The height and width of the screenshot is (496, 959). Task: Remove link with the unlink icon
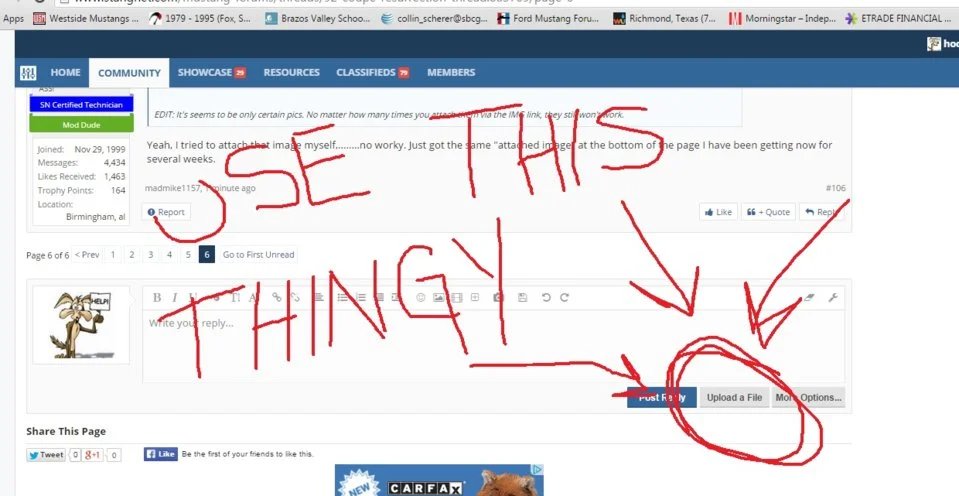click(x=295, y=298)
